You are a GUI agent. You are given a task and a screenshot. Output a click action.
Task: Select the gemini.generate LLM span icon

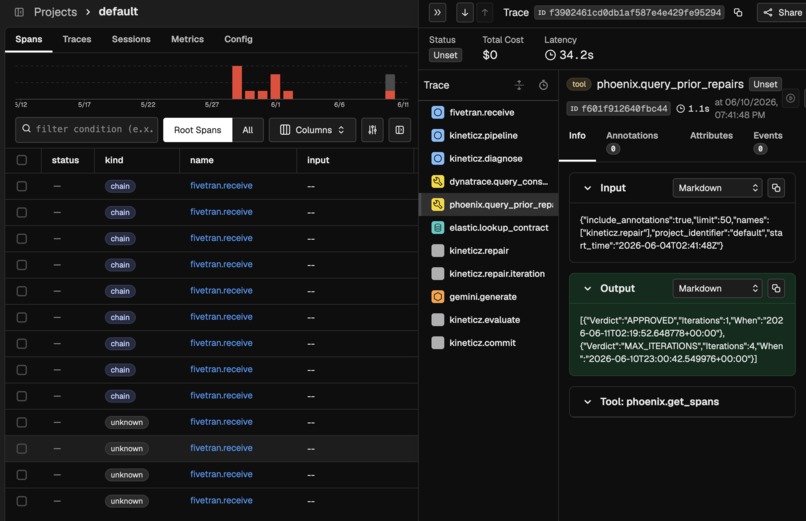point(437,296)
